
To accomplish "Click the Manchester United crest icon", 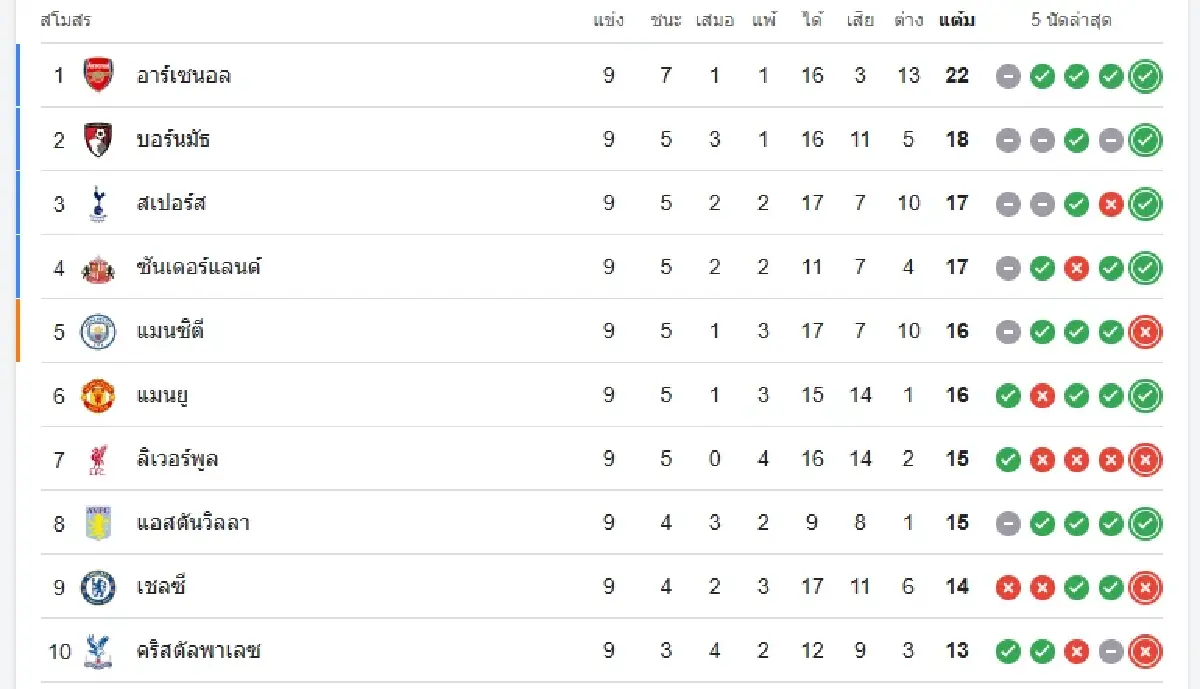I will tap(98, 395).
